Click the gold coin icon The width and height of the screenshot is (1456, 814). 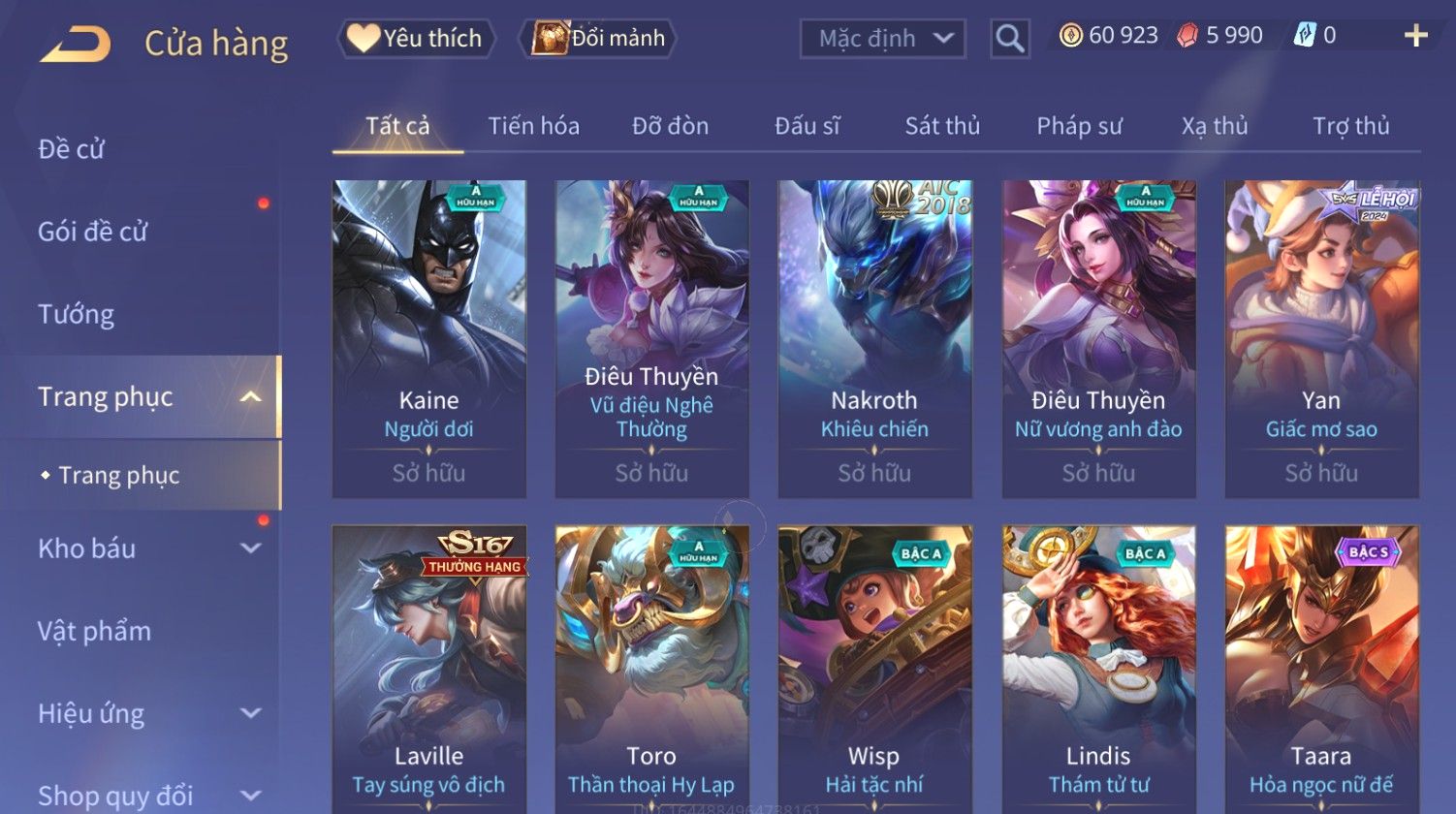[x=1070, y=36]
